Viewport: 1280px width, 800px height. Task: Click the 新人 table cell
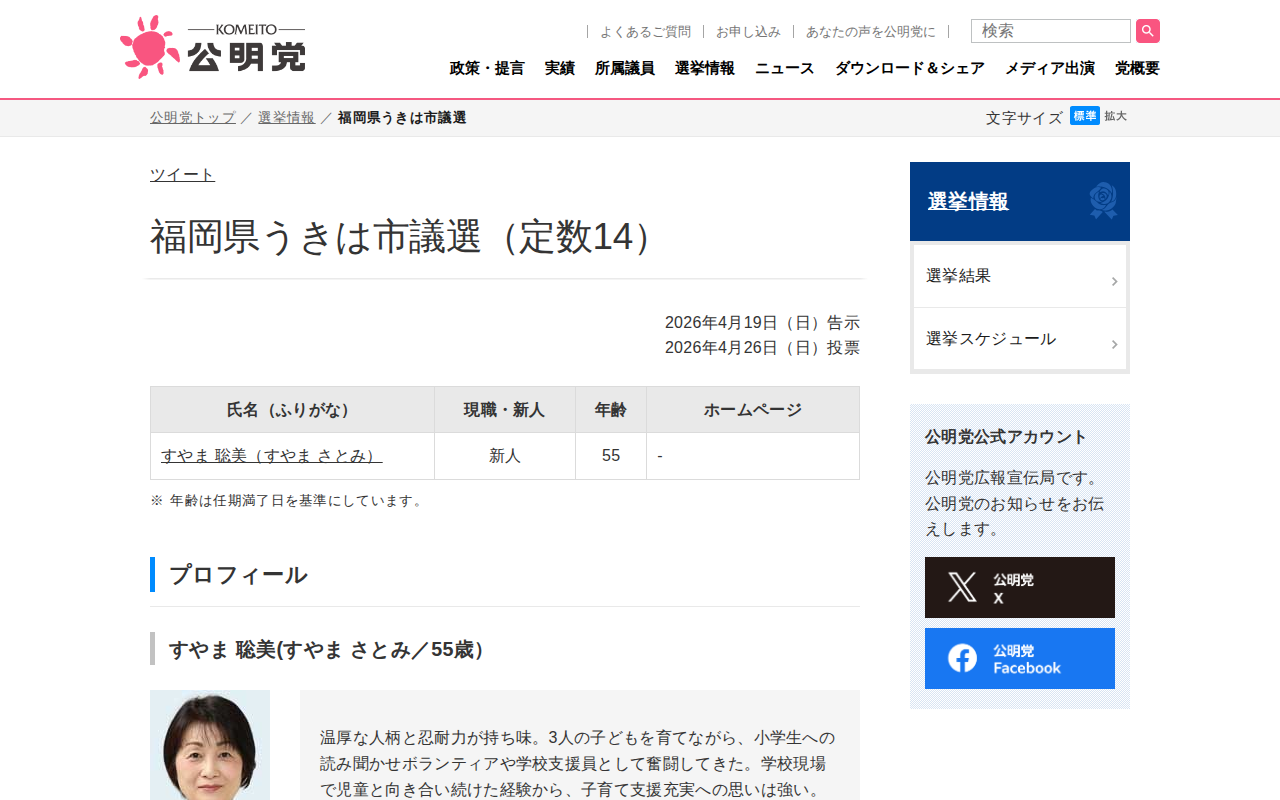[x=505, y=456]
